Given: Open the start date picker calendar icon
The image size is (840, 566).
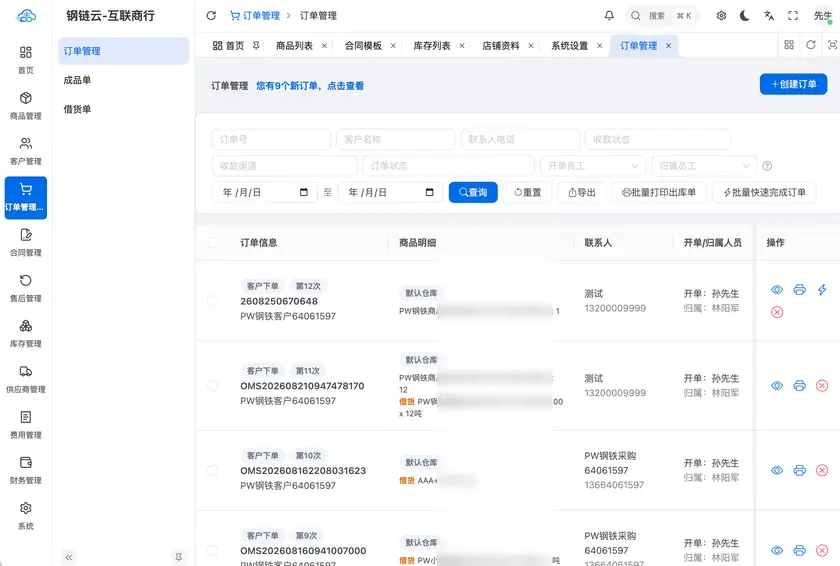Looking at the screenshot, I should [x=304, y=192].
